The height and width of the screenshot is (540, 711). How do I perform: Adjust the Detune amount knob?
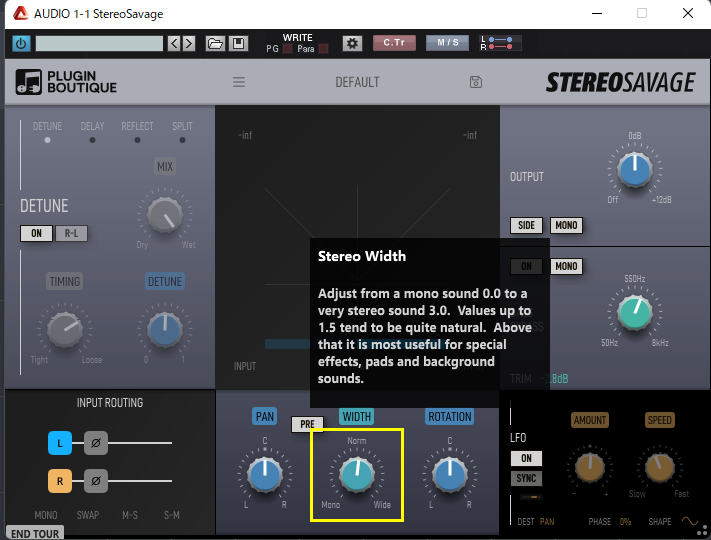(165, 330)
